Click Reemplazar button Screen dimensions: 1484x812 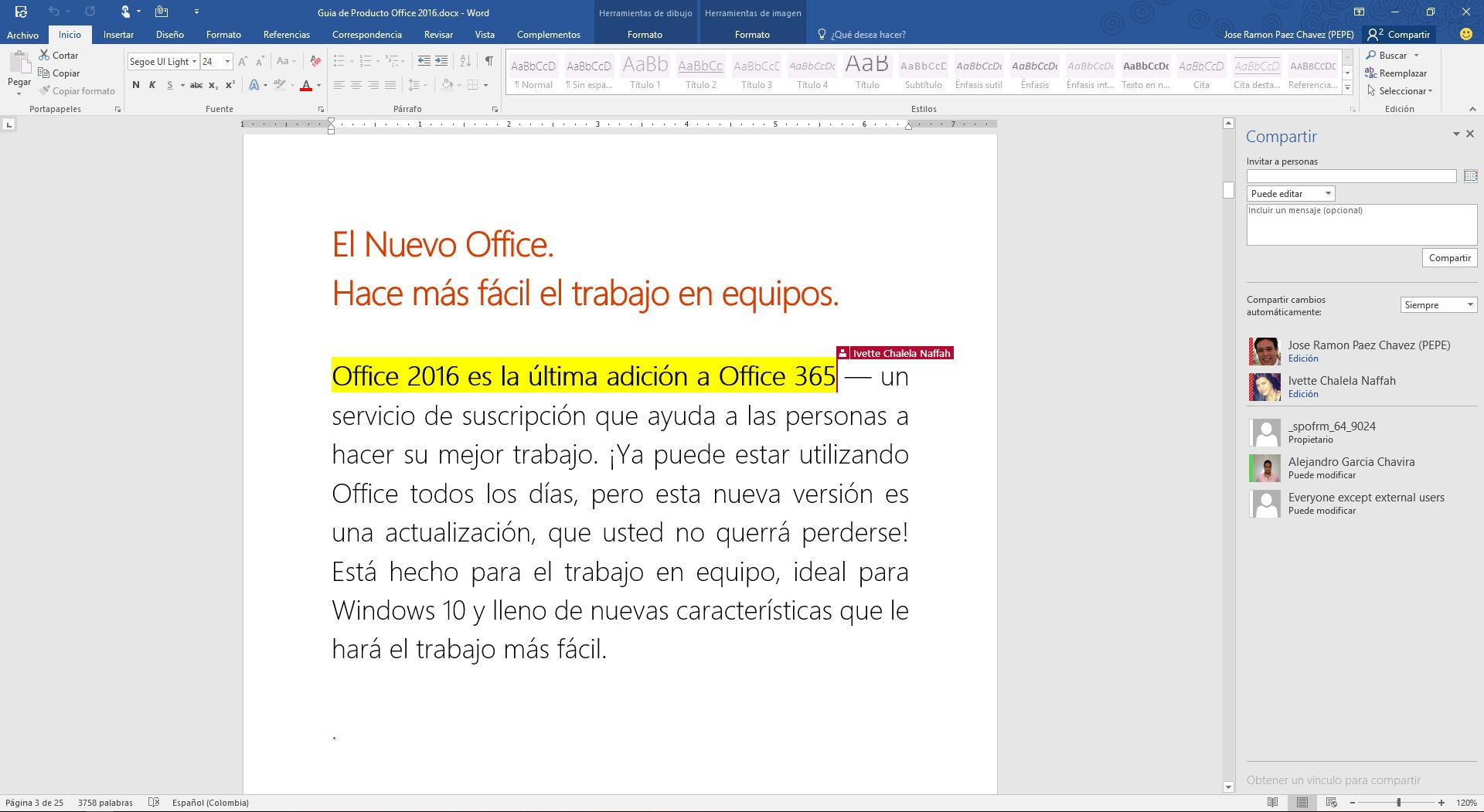tap(1396, 73)
